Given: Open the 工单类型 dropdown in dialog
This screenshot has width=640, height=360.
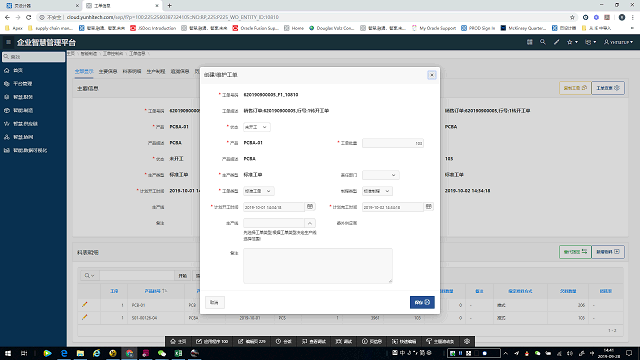Looking at the screenshot, I should point(259,191).
